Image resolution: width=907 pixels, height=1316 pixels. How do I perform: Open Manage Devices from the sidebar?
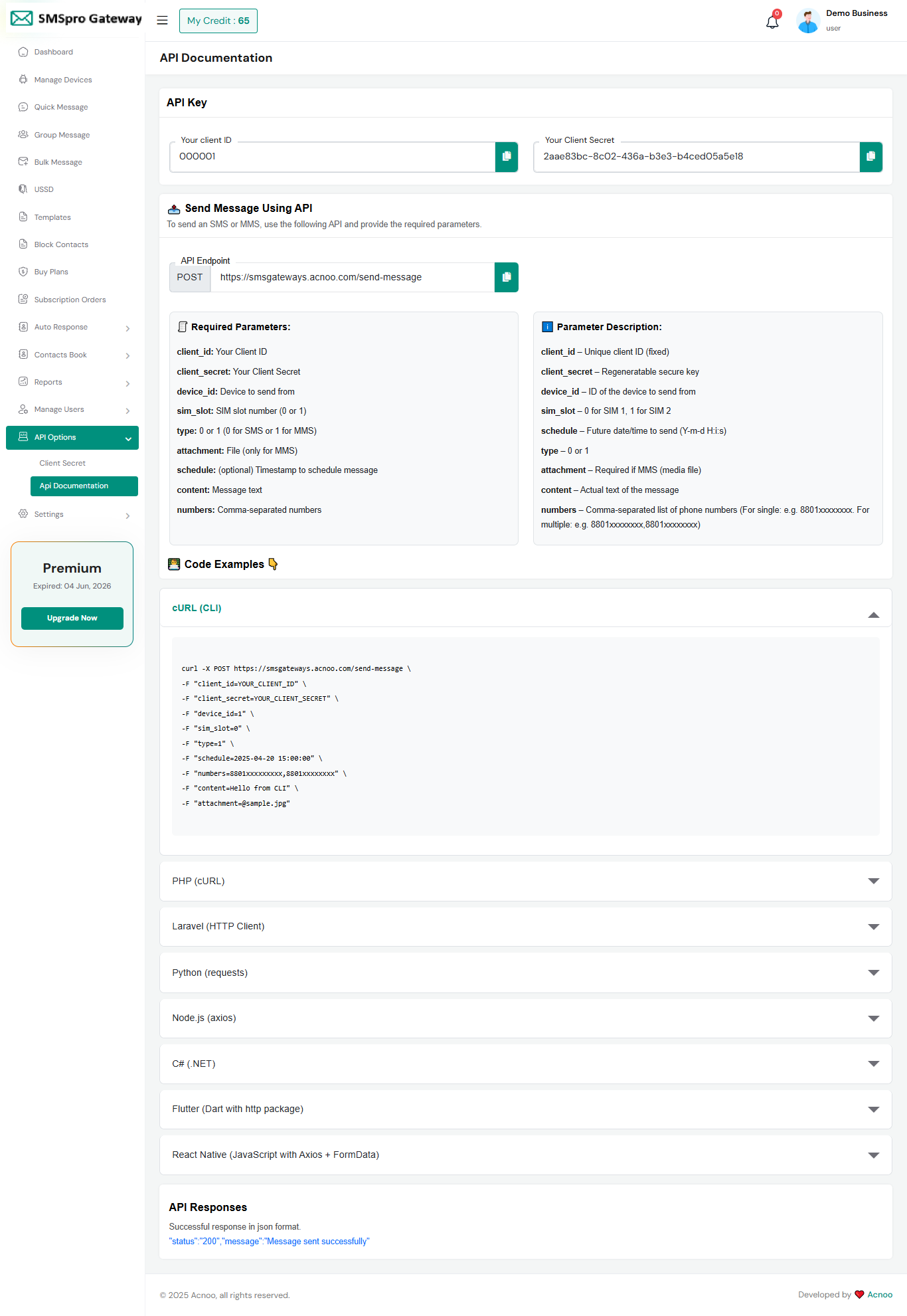coord(63,80)
